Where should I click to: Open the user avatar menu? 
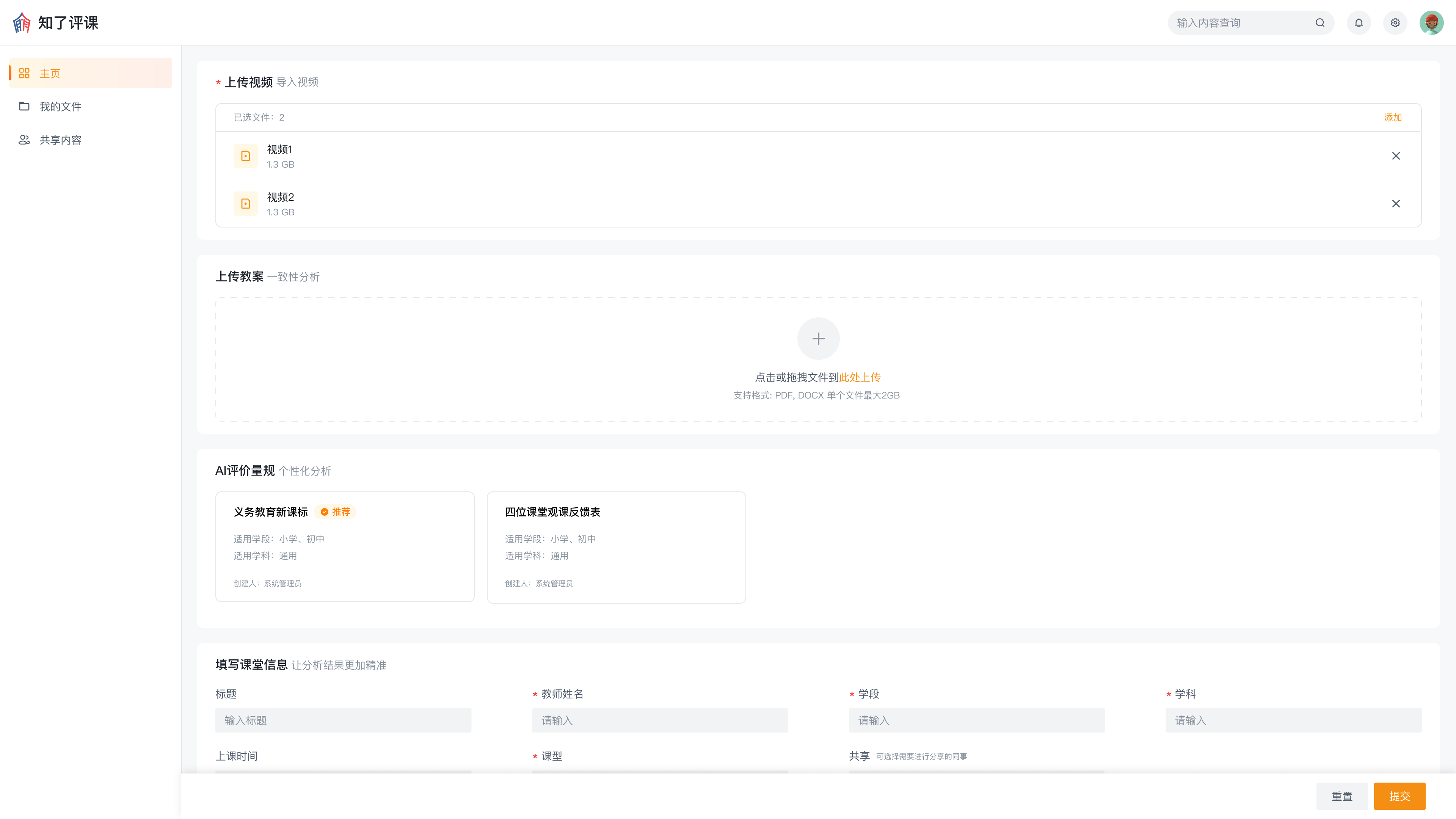[x=1431, y=23]
